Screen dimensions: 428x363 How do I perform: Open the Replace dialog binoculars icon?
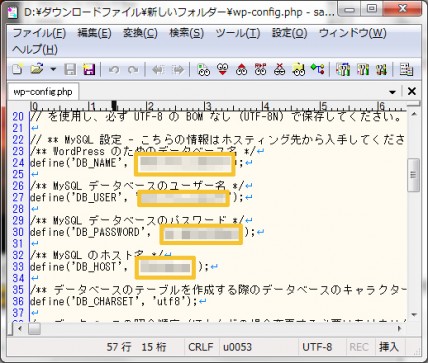pyautogui.click(x=261, y=69)
